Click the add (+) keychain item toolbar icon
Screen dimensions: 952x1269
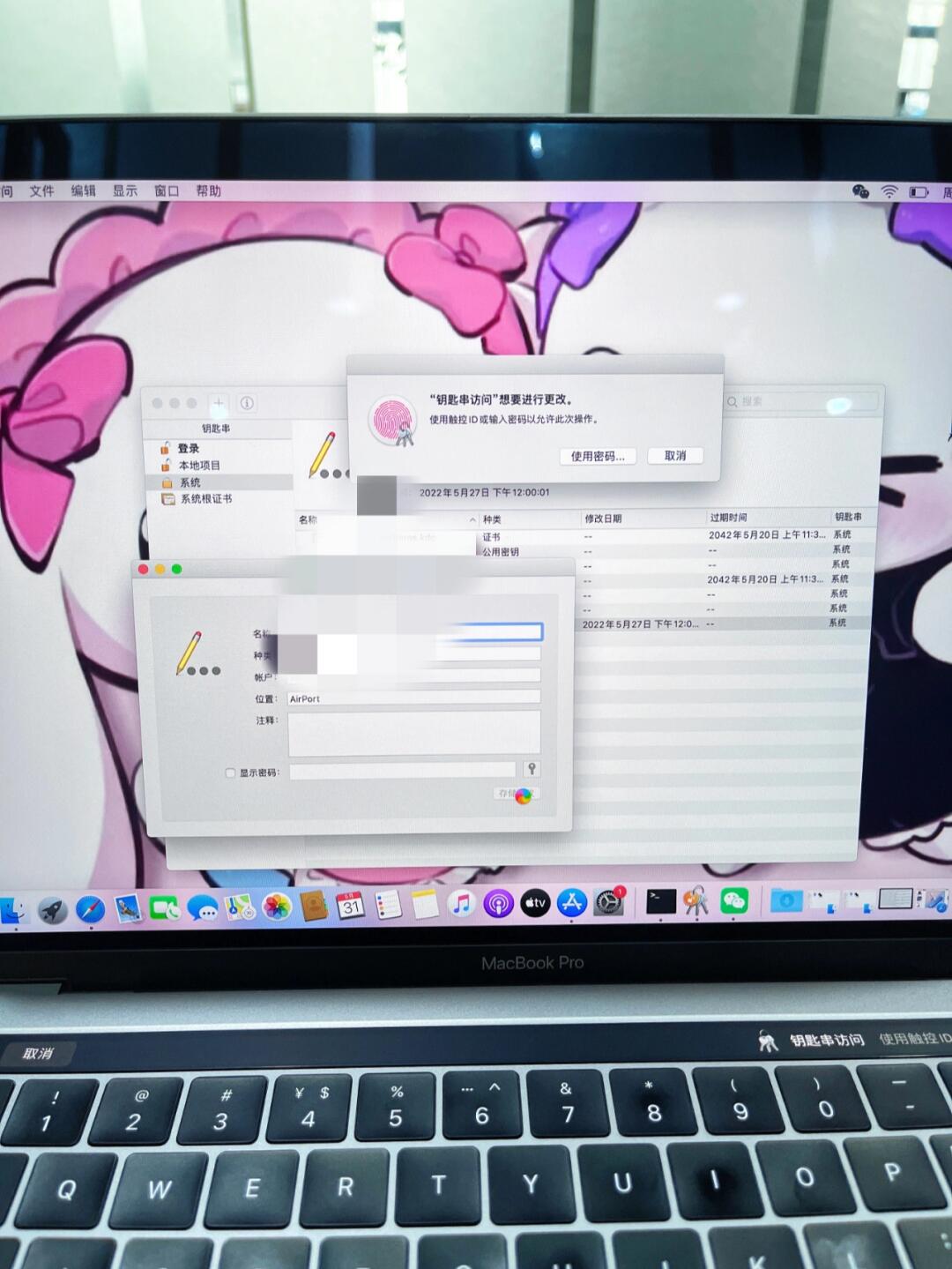(219, 404)
